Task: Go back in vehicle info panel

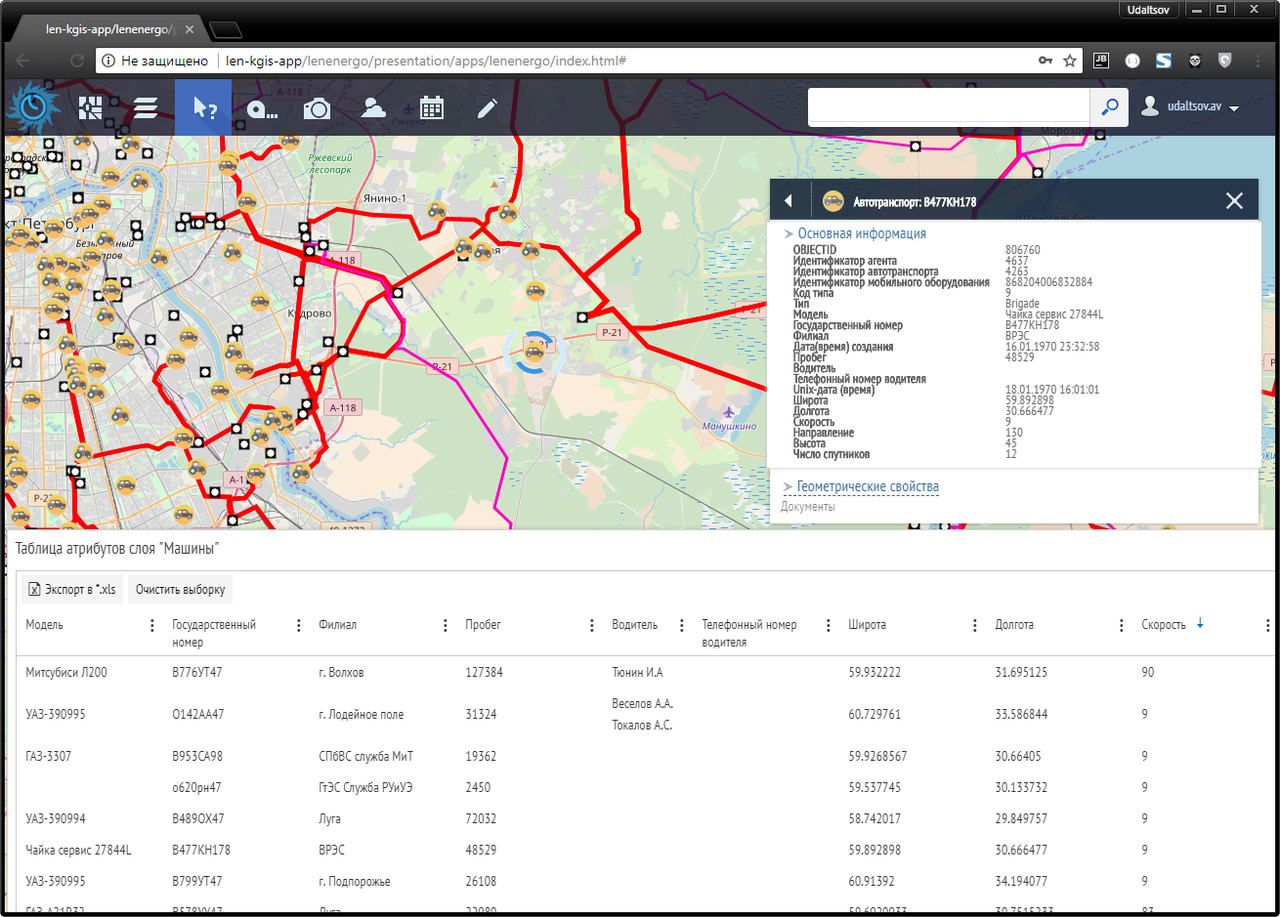Action: pyautogui.click(x=788, y=201)
